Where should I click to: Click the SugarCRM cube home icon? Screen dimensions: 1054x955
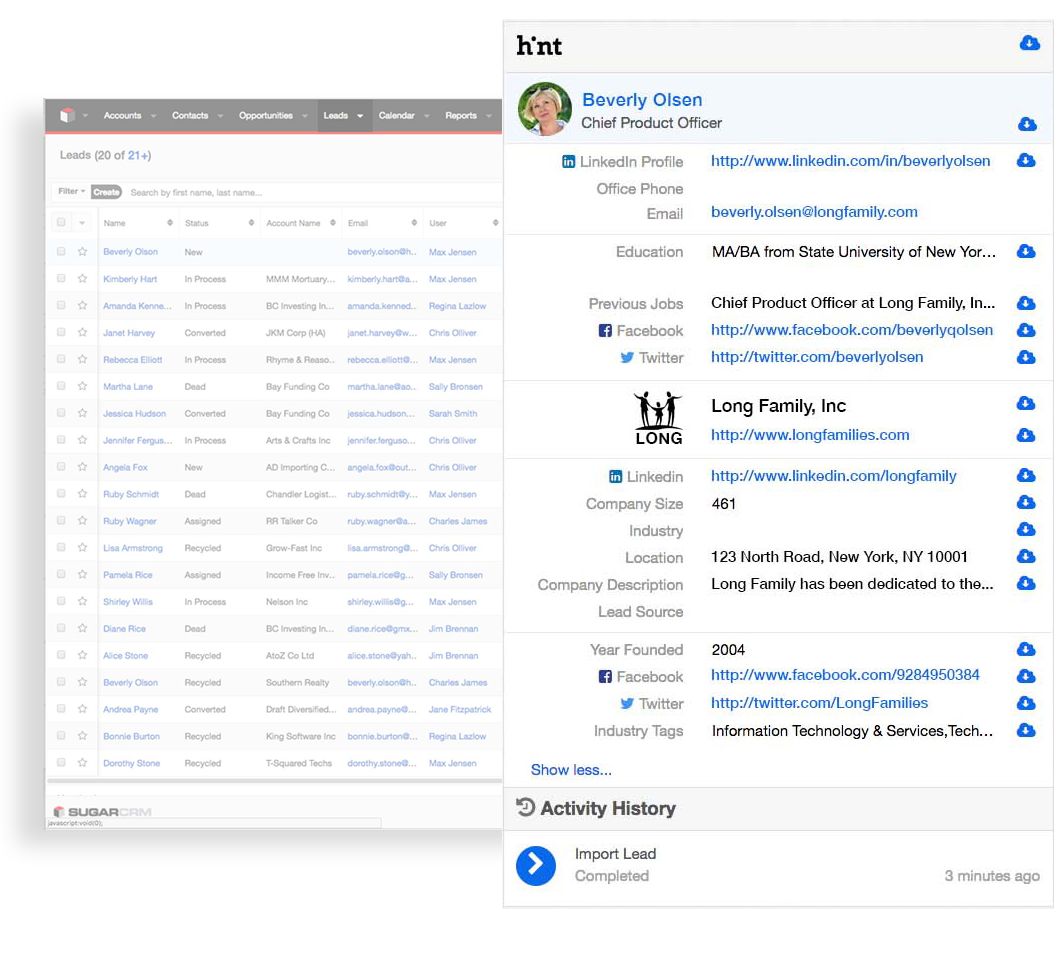click(67, 116)
